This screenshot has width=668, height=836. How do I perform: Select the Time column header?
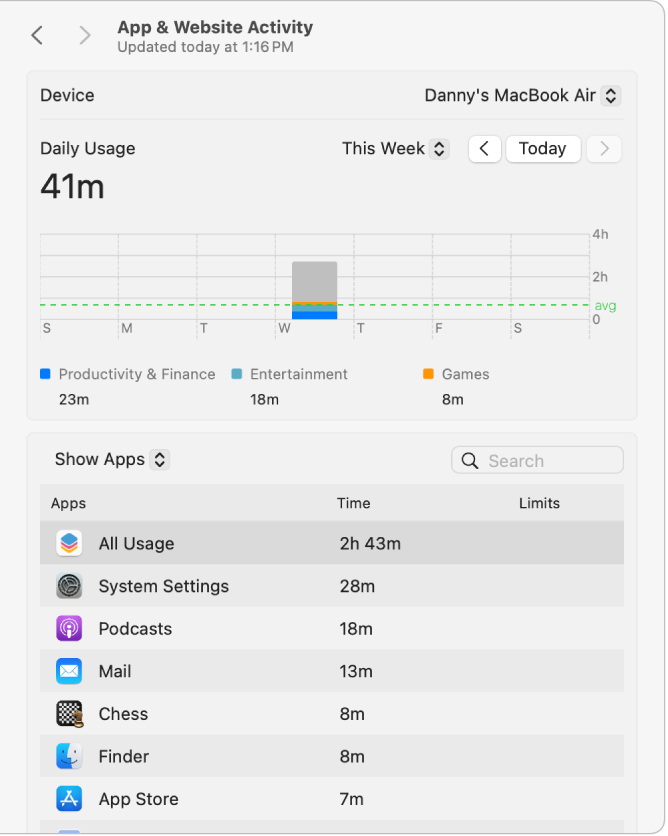coord(353,503)
